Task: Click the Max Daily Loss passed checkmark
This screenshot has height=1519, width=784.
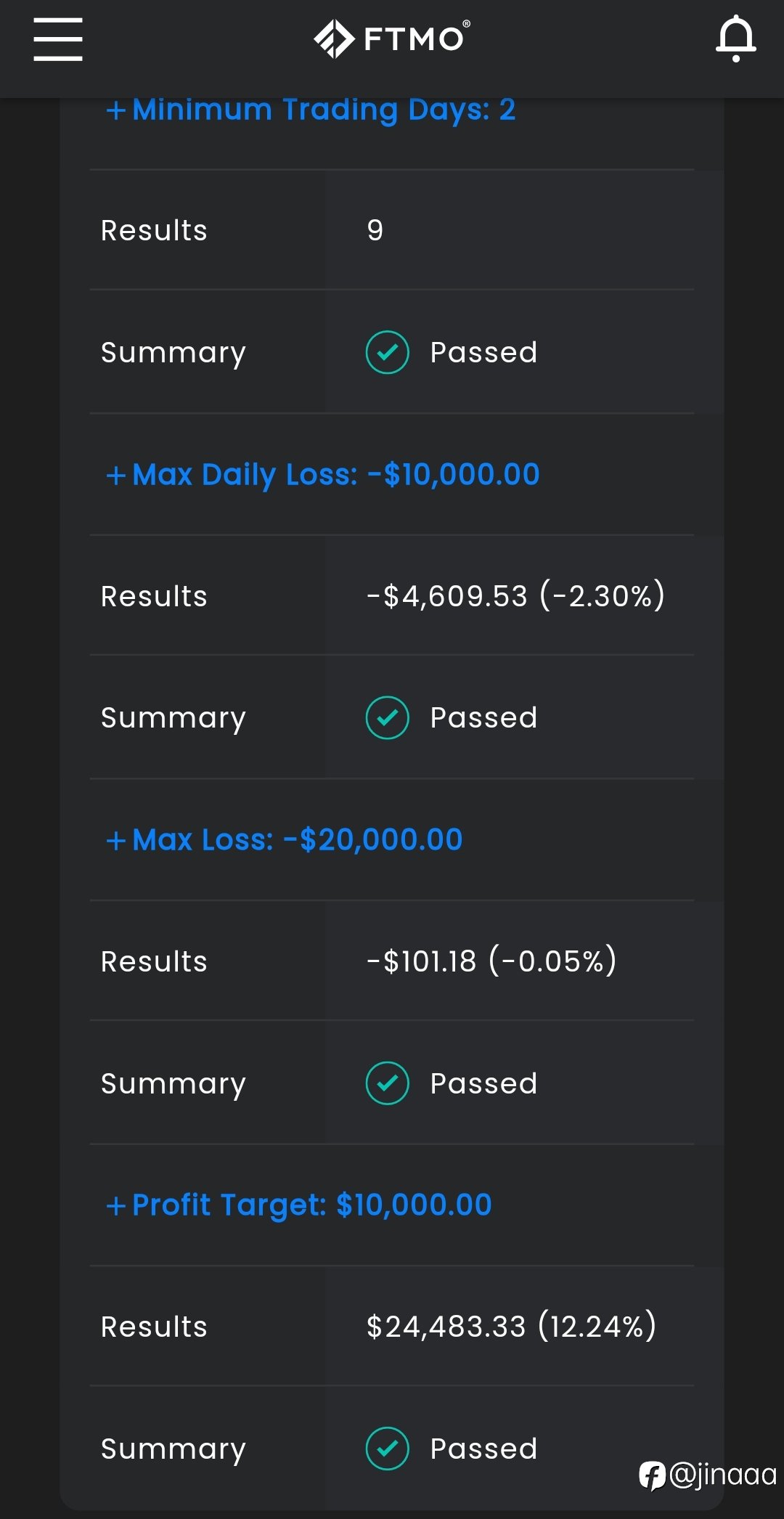Action: point(388,718)
